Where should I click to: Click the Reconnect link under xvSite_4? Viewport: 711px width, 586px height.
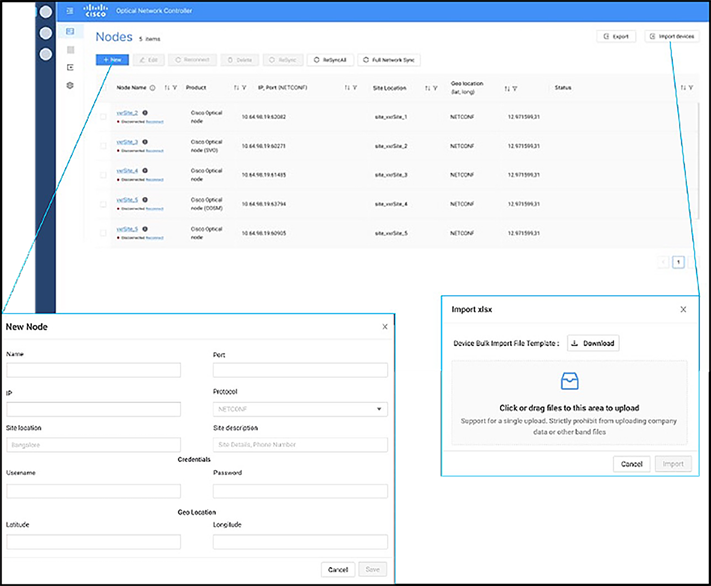click(x=155, y=180)
